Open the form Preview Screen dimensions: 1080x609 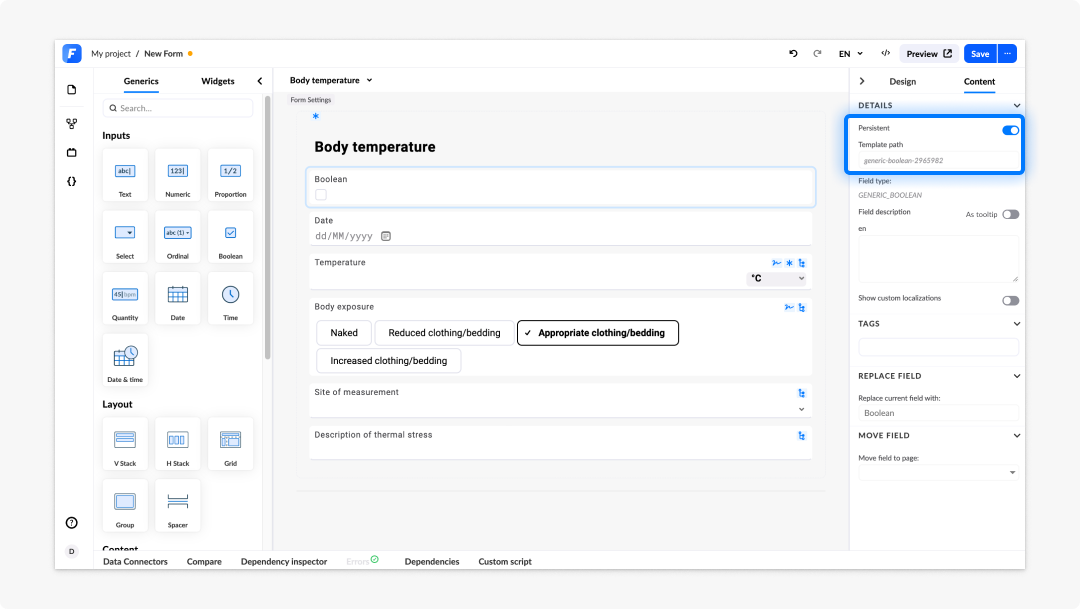tap(928, 54)
